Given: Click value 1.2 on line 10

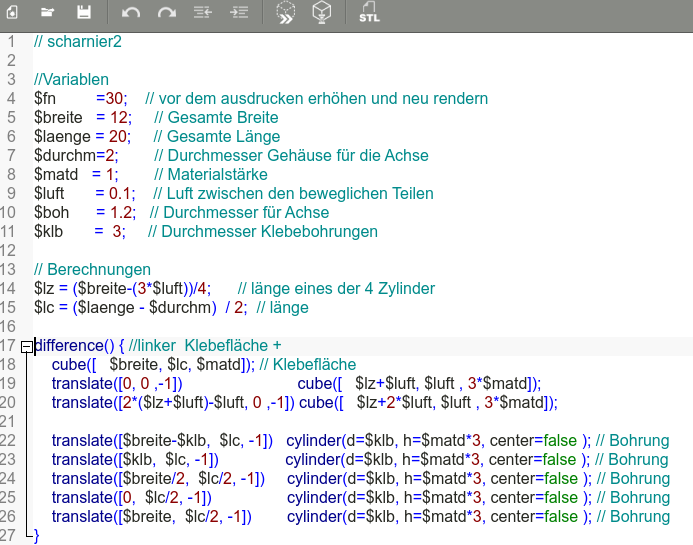Looking at the screenshot, I should pyautogui.click(x=121, y=213).
